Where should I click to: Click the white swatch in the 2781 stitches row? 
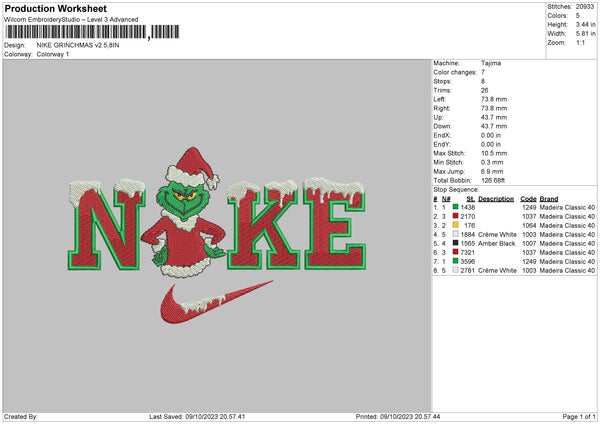(x=455, y=270)
